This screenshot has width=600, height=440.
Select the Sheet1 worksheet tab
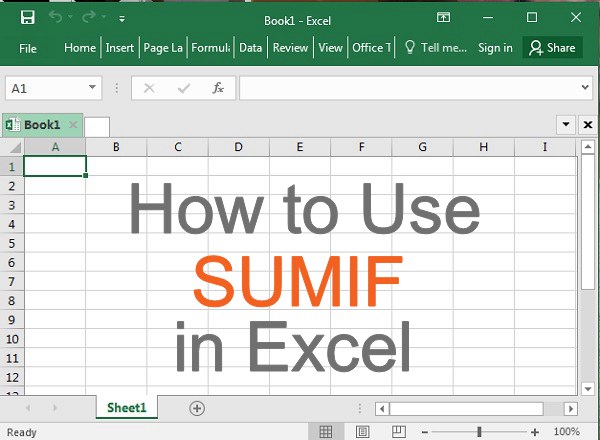coord(127,408)
